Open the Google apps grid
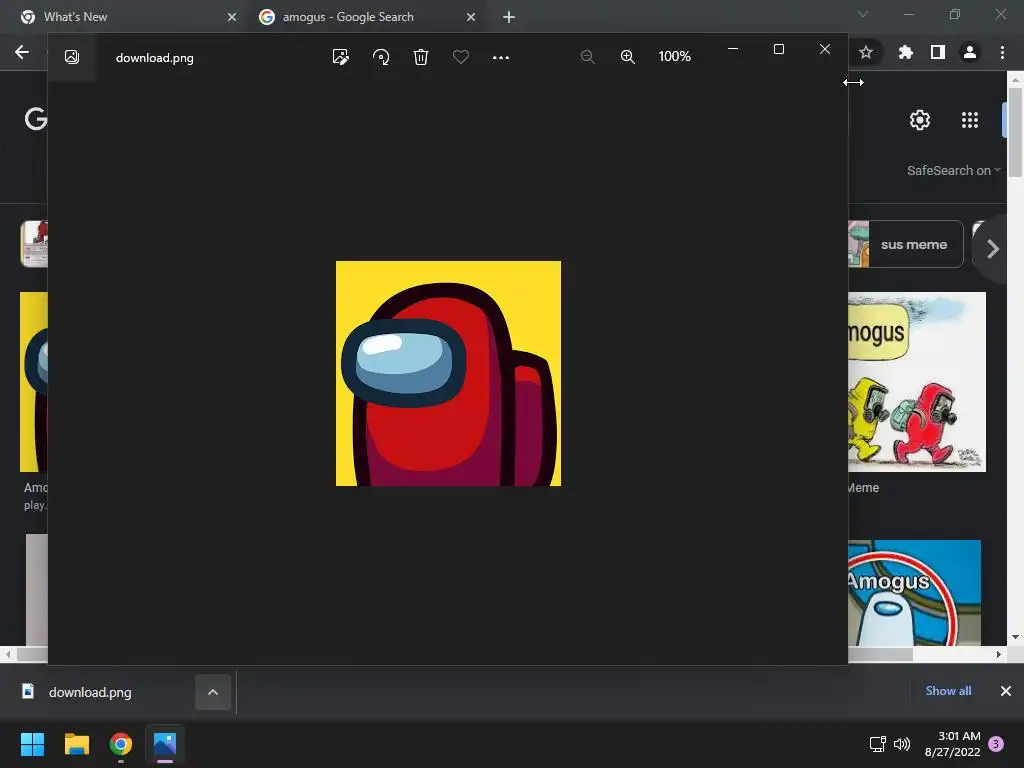This screenshot has height=768, width=1024. 970,120
